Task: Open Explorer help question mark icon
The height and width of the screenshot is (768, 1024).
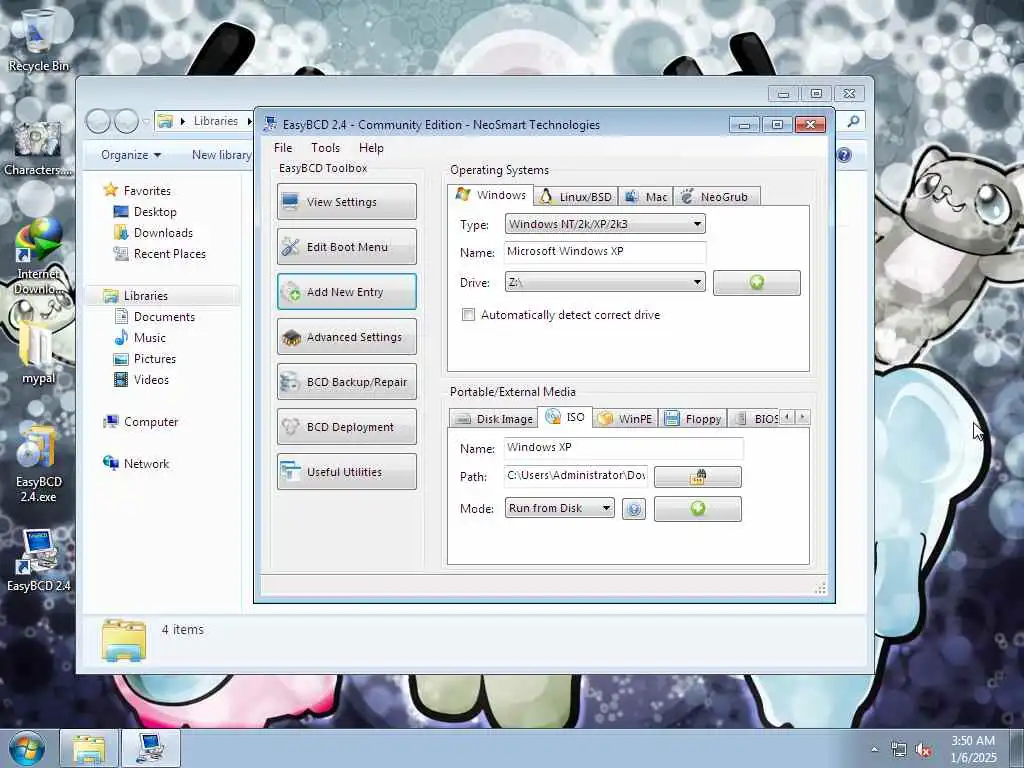Action: coord(844,155)
